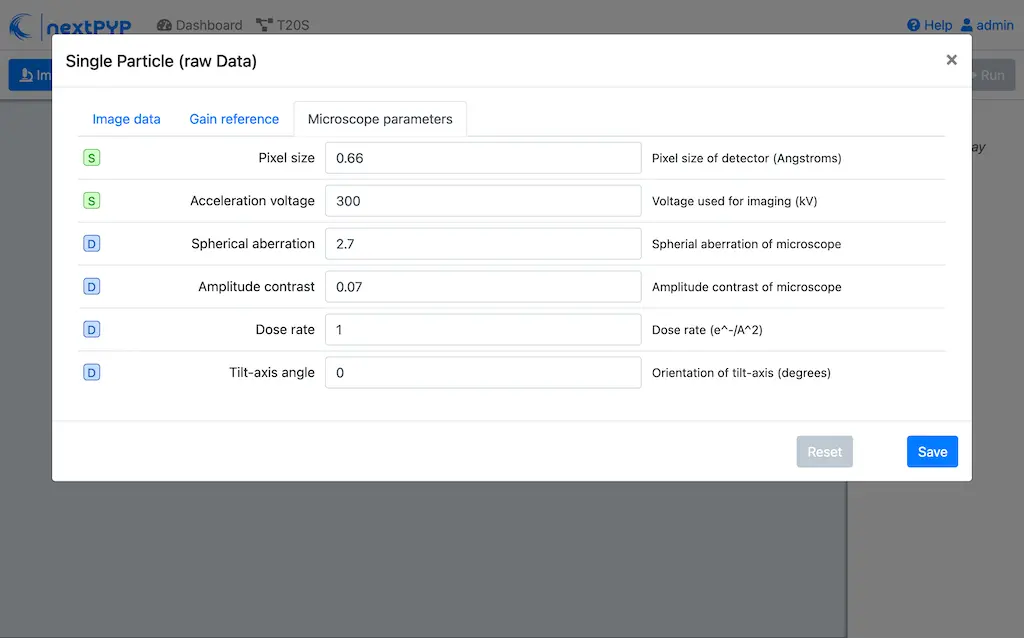The width and height of the screenshot is (1024, 638).
Task: Select the Dashboard globe icon
Action: point(163,25)
